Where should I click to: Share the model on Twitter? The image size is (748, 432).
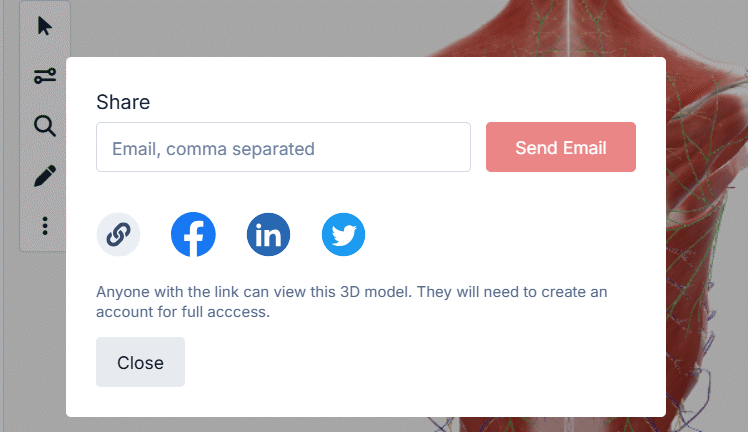point(343,235)
